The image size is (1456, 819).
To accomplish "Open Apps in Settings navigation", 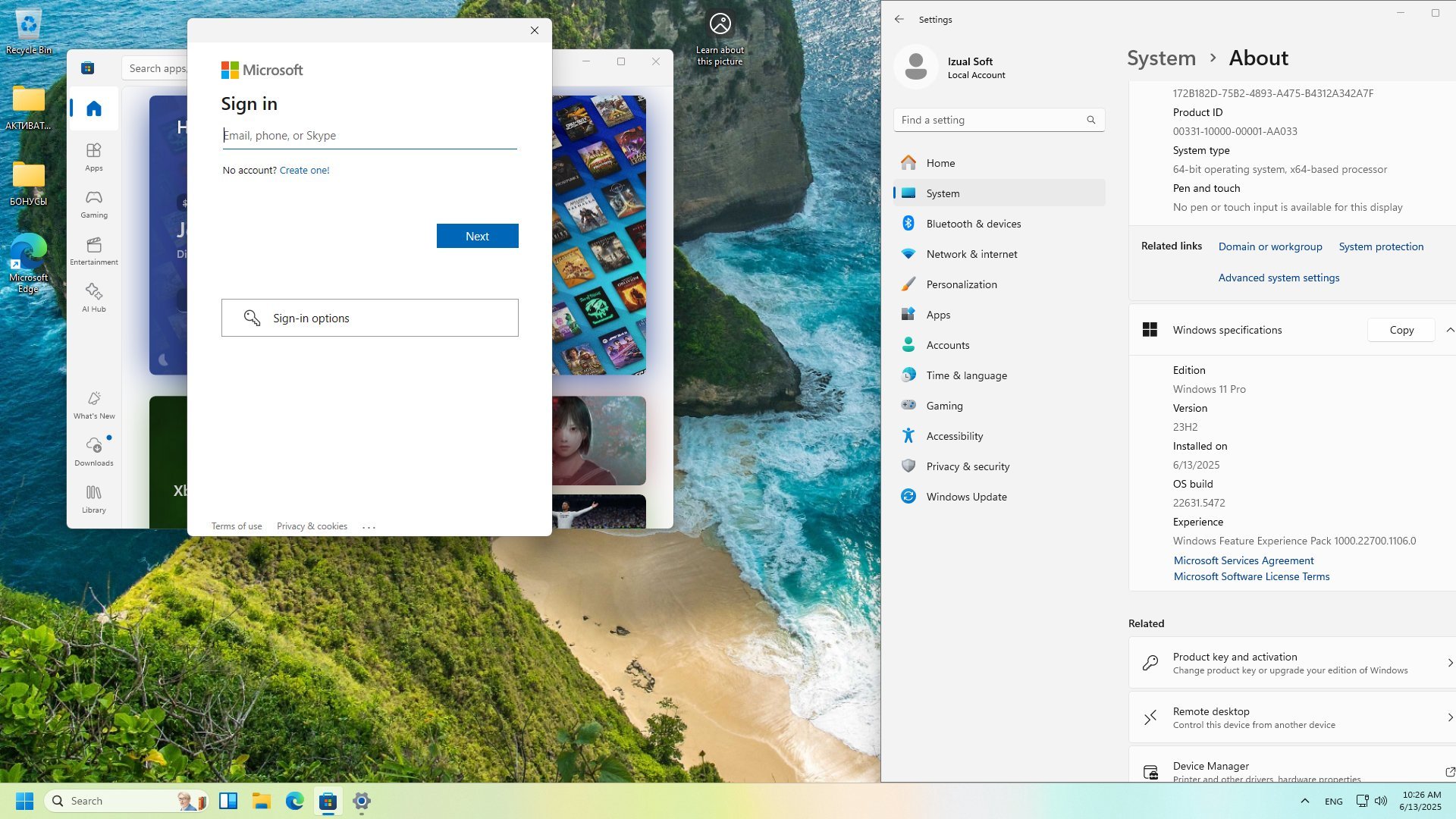I will coord(999,315).
